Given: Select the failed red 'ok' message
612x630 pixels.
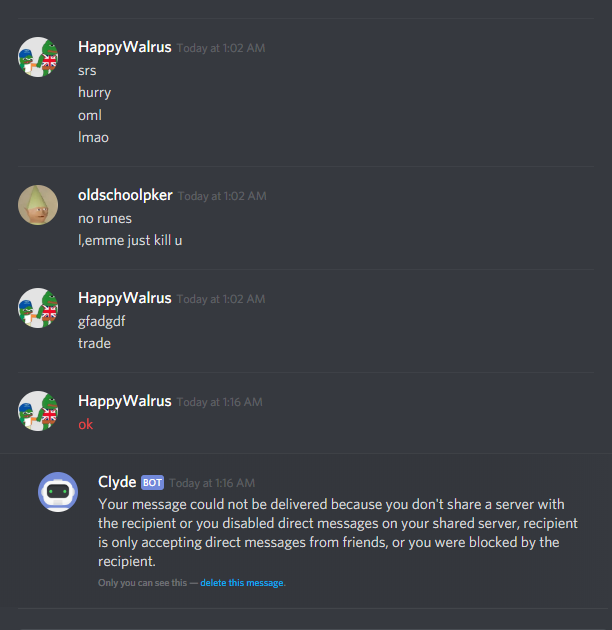Looking at the screenshot, I should [86, 424].
